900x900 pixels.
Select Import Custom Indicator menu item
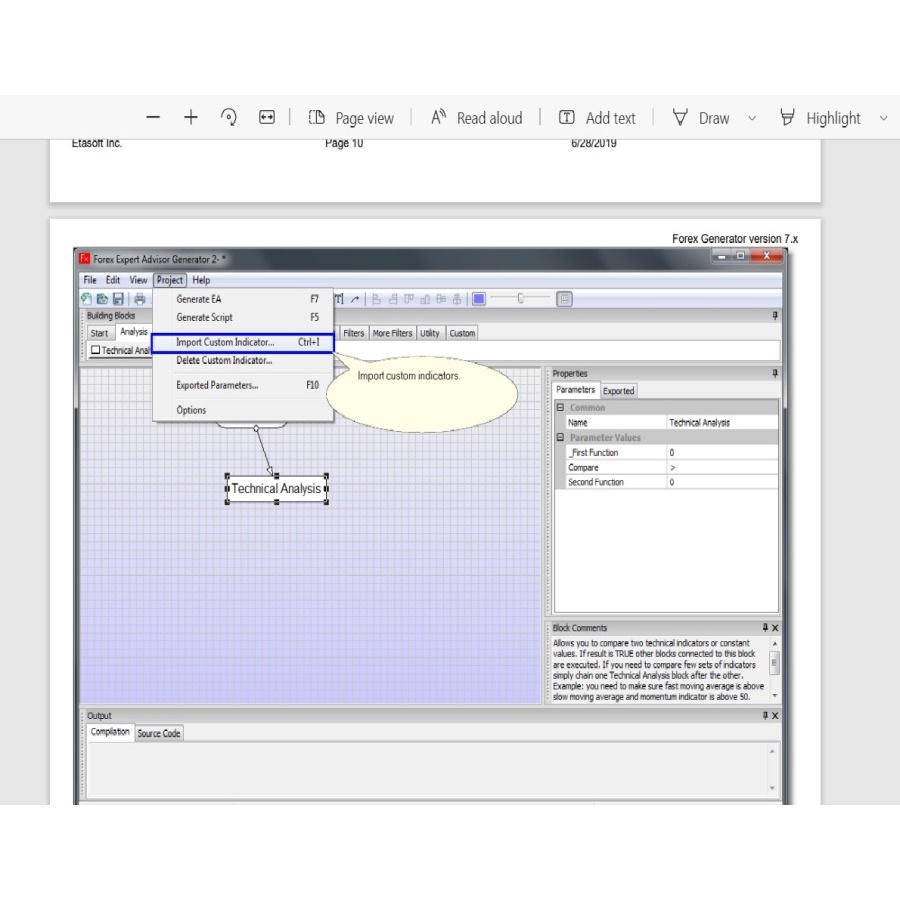243,342
